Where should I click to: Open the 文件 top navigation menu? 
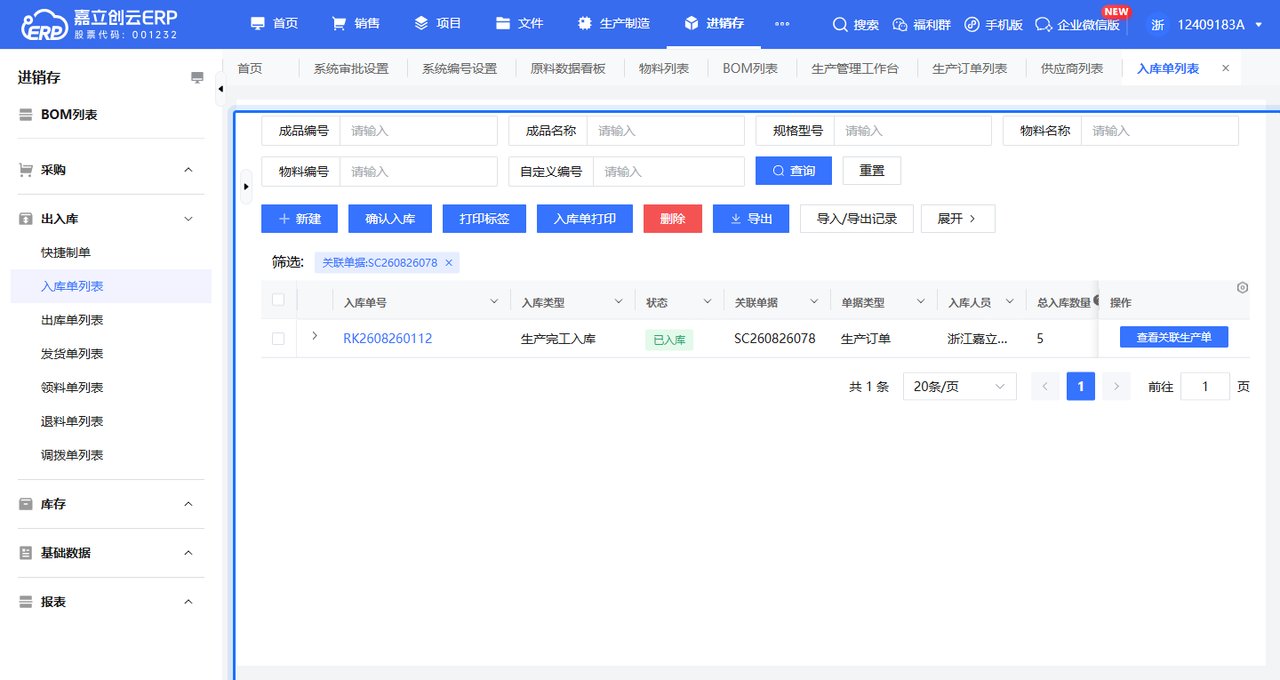(x=520, y=23)
